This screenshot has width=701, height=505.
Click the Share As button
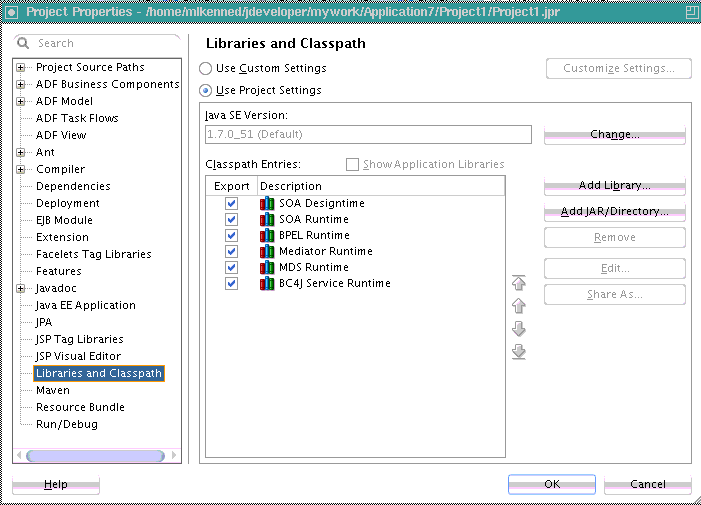pos(615,295)
